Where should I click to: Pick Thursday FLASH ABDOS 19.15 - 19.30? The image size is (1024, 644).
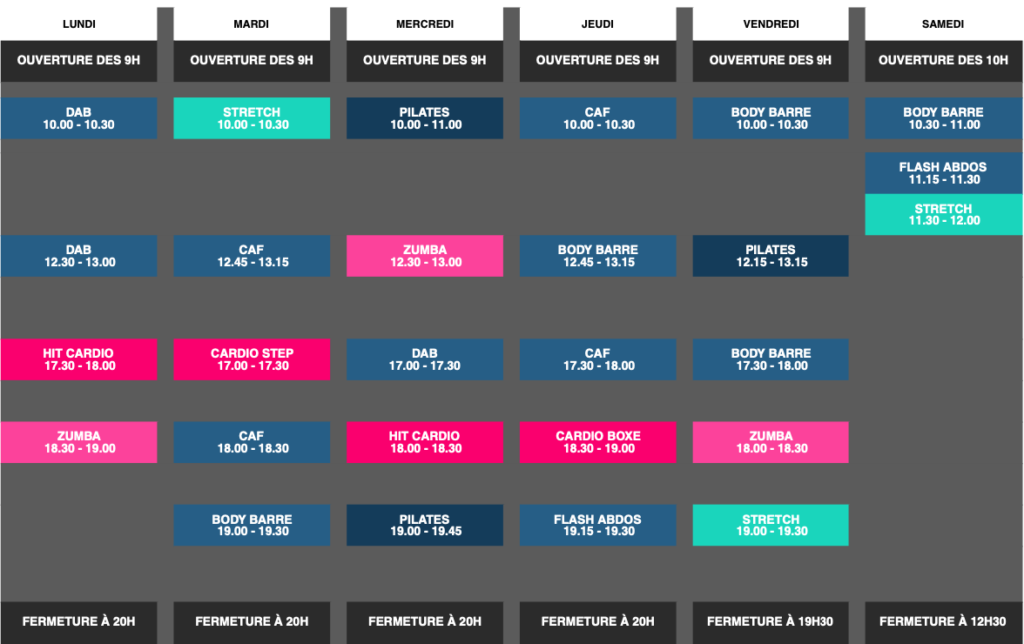[598, 525]
